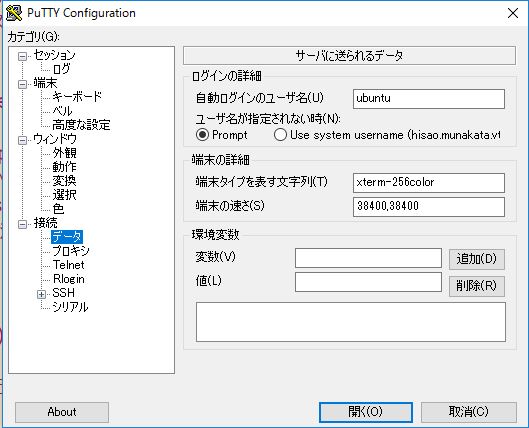Screen dimensions: 529x428
Task: Select 高度な設定 in category tree
Action: [81, 125]
